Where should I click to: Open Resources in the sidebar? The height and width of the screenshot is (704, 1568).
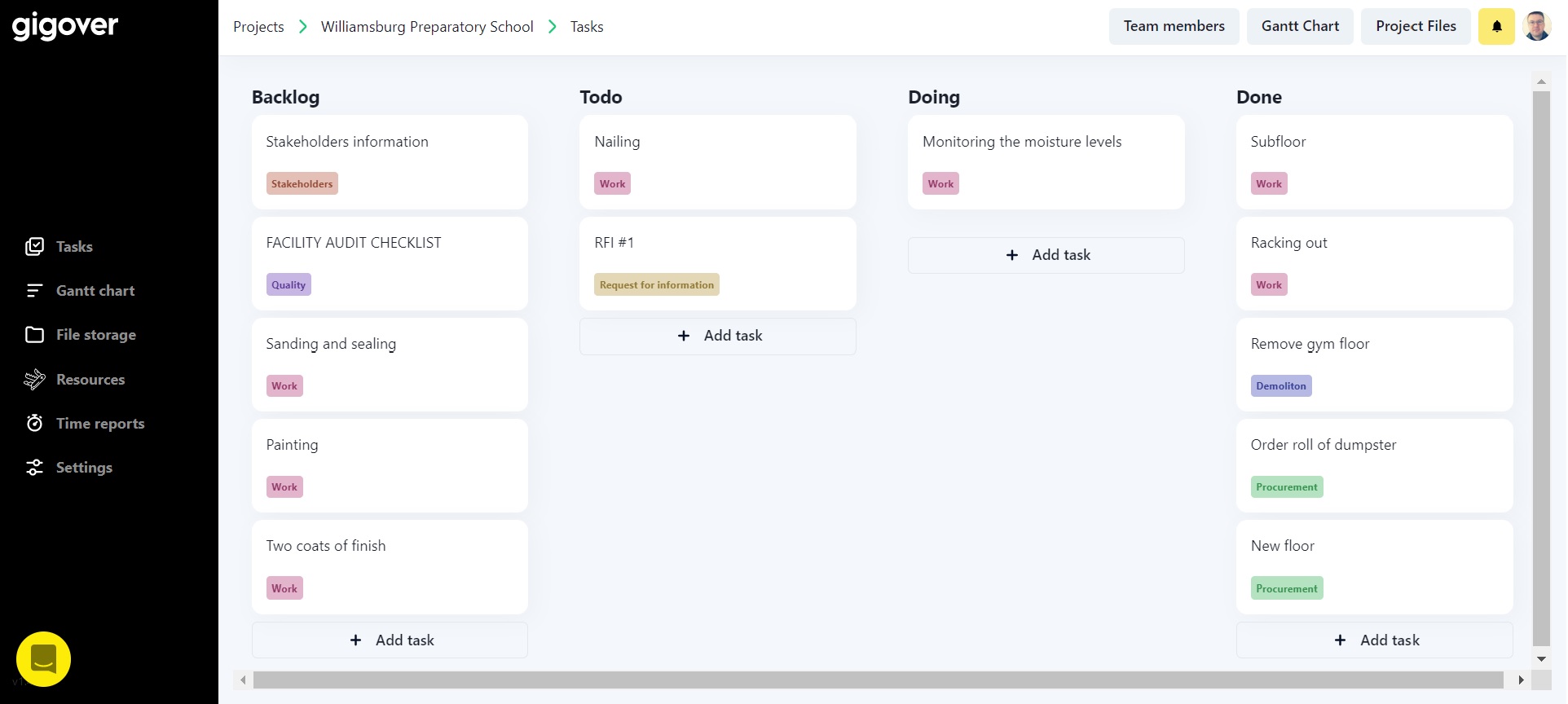(90, 380)
